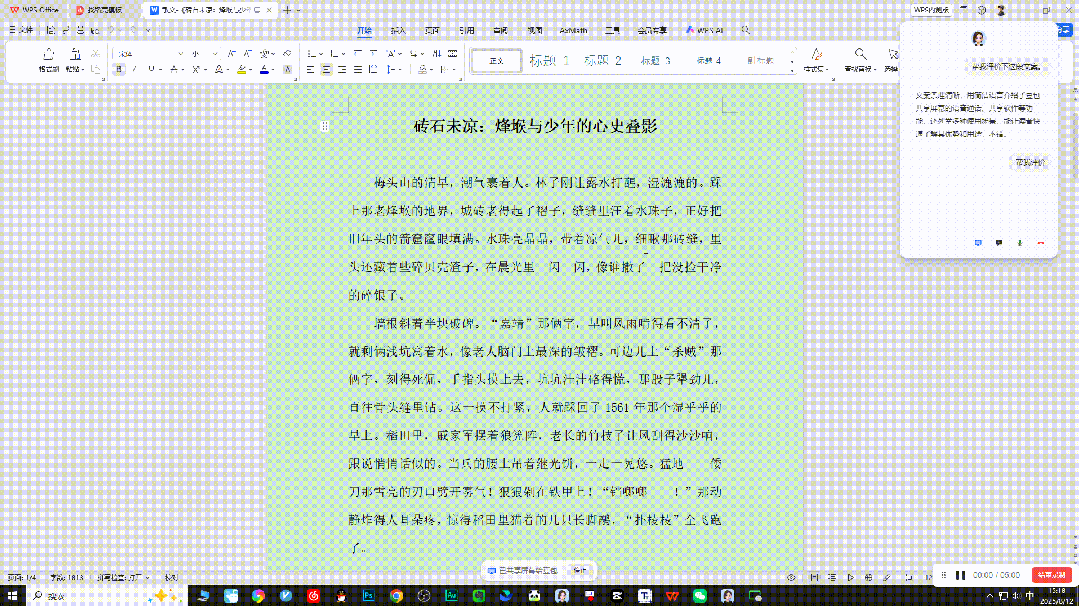Click the Decrease indent icon
Viewport: 1079px width, 606px height.
click(x=358, y=54)
